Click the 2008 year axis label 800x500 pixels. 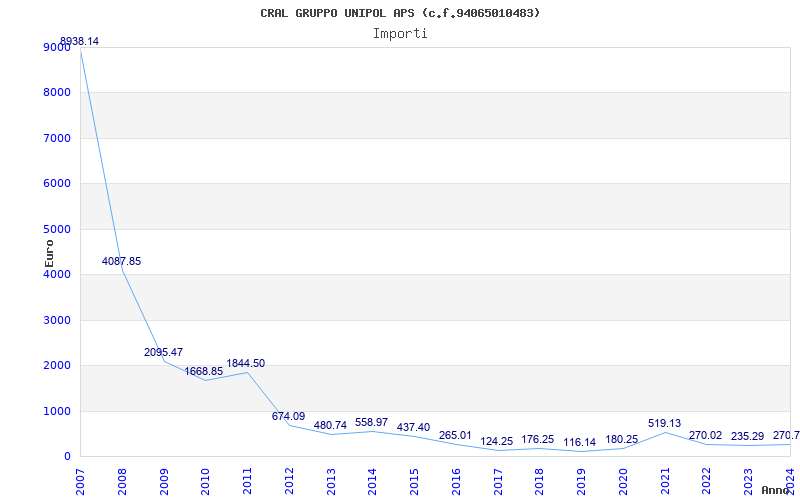(122, 482)
